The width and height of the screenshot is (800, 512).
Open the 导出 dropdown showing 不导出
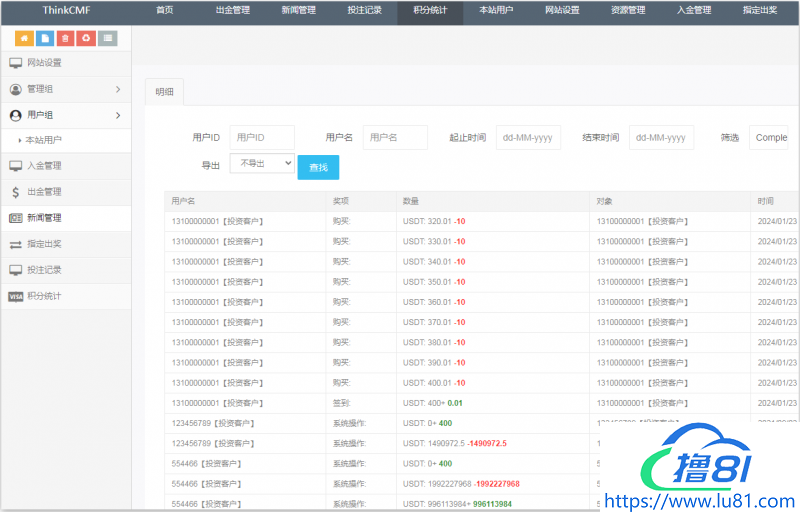pos(262,163)
